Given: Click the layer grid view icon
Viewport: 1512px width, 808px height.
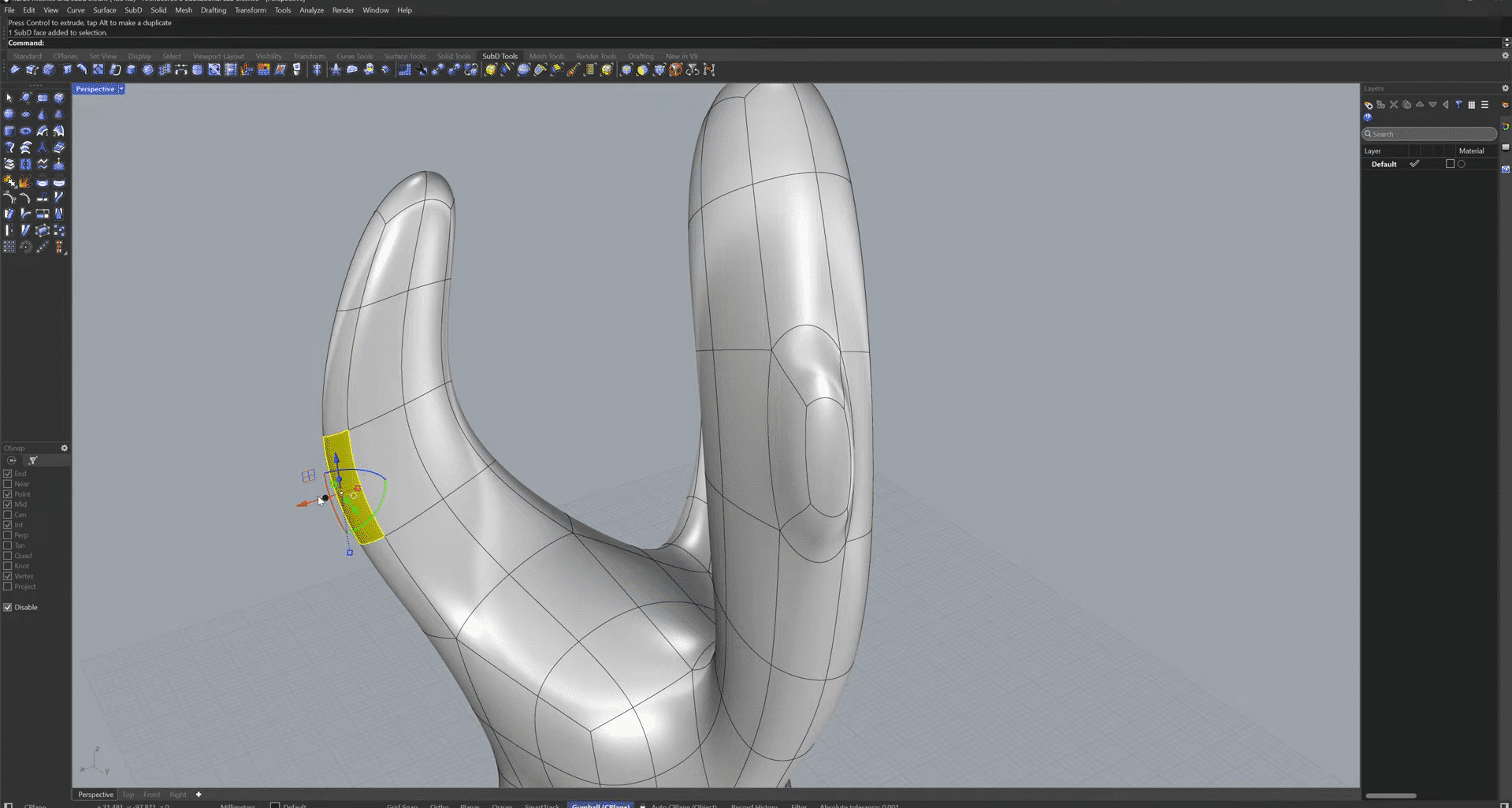Looking at the screenshot, I should click(1471, 105).
